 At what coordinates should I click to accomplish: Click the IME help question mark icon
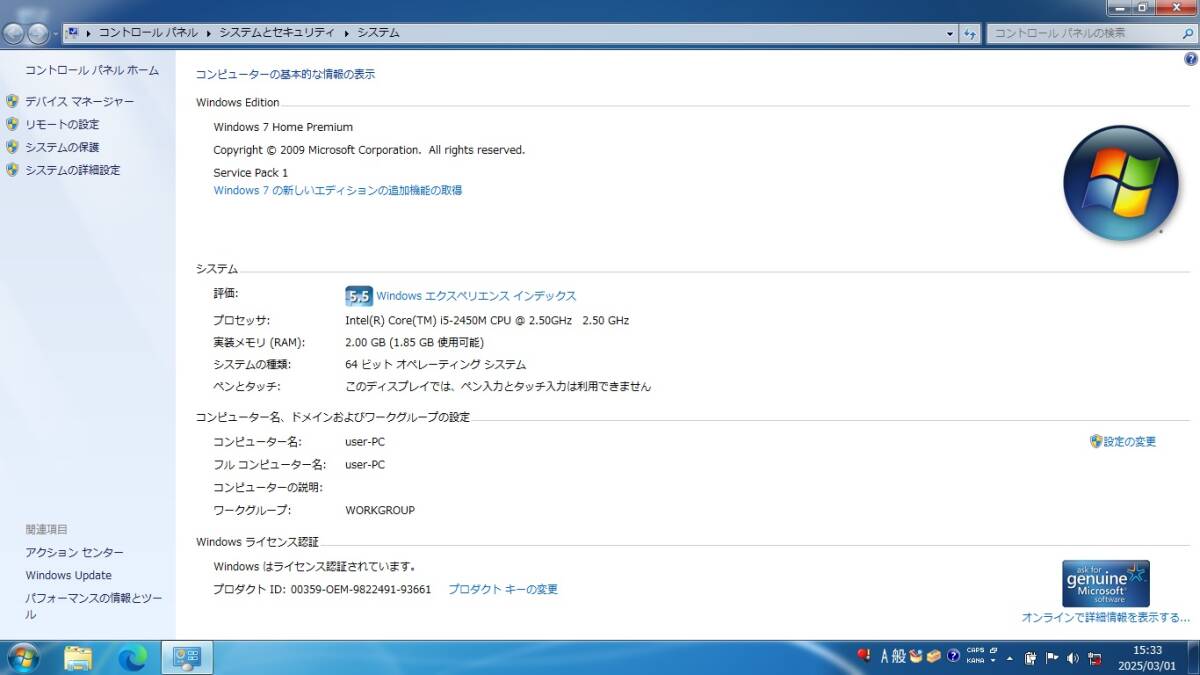[953, 656]
